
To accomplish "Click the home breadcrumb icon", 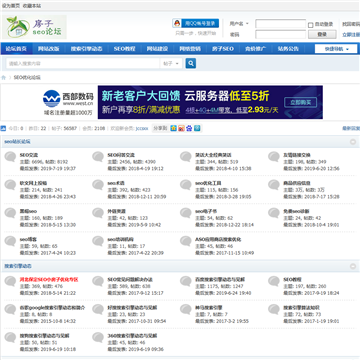I will click(x=4, y=78).
